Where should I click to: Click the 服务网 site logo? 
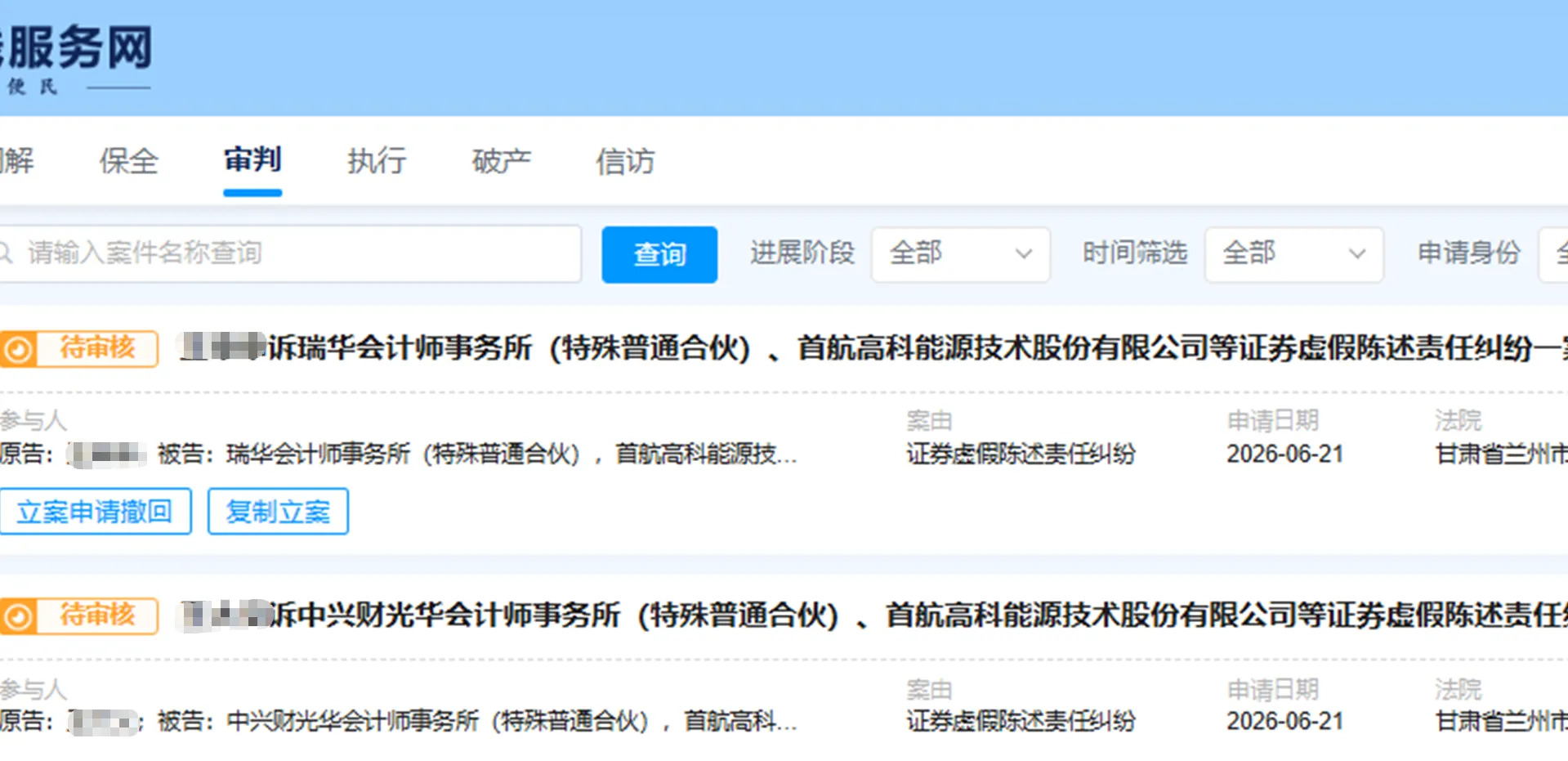point(77,59)
